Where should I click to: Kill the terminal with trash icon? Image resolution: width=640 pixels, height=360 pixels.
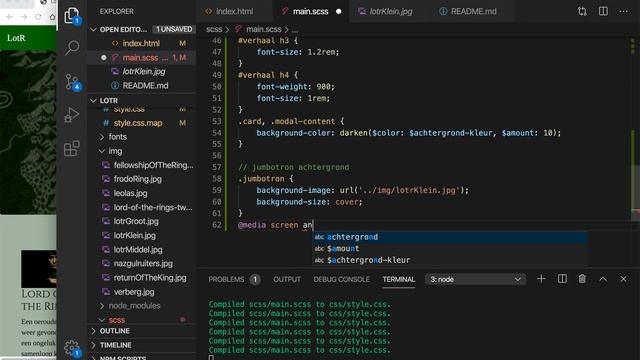[582, 279]
